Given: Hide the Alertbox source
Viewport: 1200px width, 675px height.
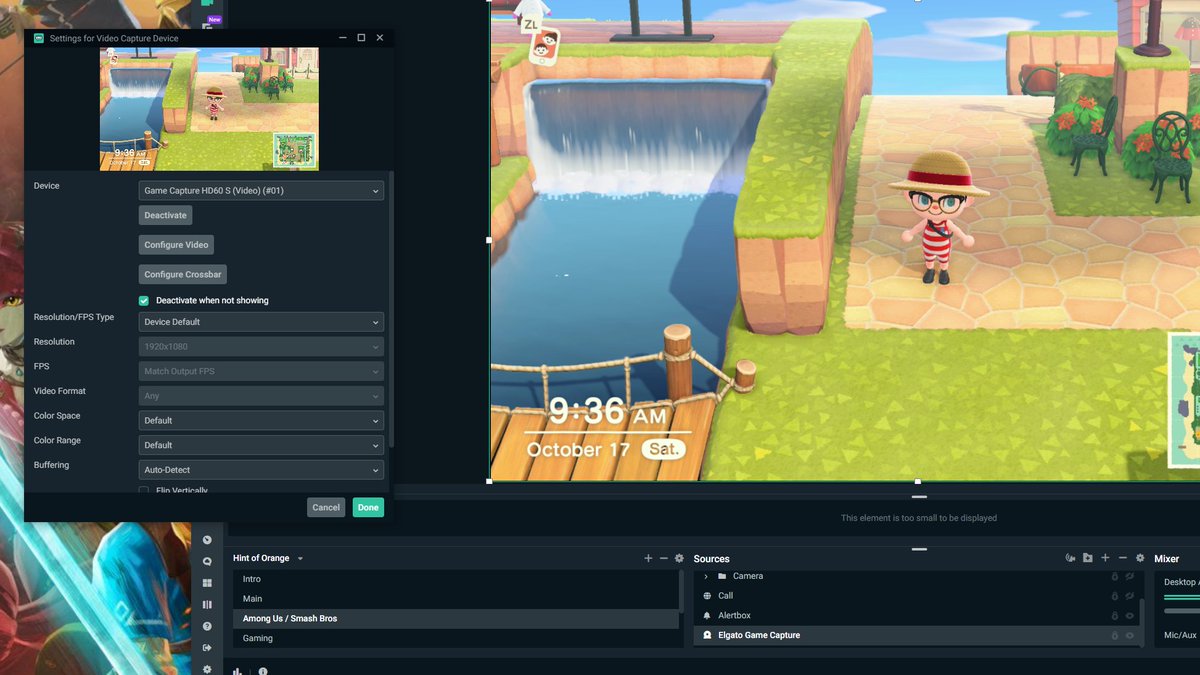Looking at the screenshot, I should coord(1130,616).
